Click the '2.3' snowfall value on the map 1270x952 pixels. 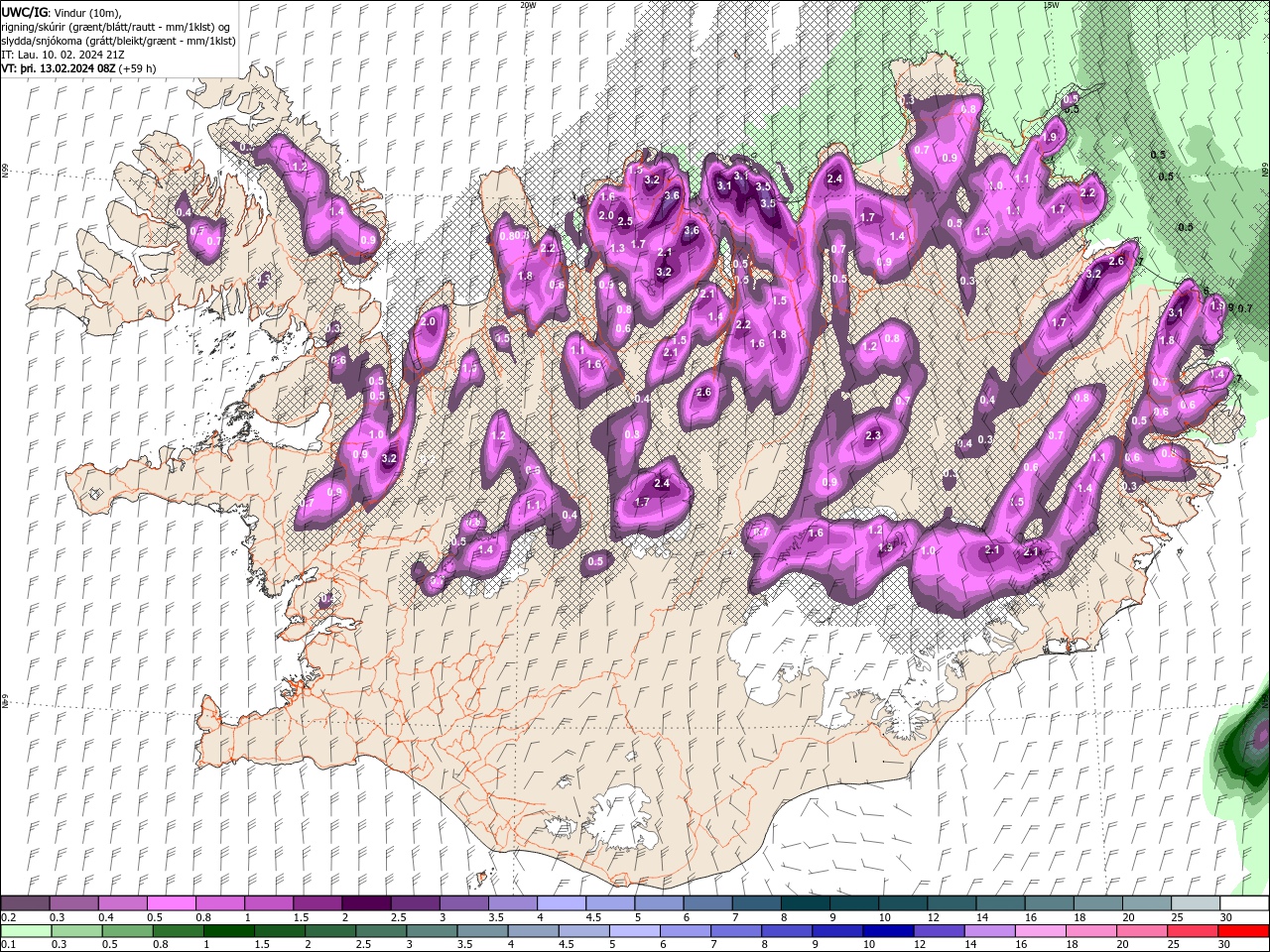coord(874,435)
